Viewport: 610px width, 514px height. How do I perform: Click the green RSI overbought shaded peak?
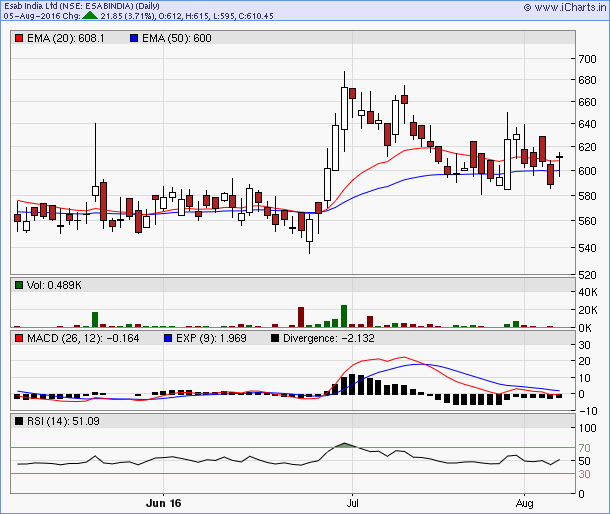click(344, 445)
